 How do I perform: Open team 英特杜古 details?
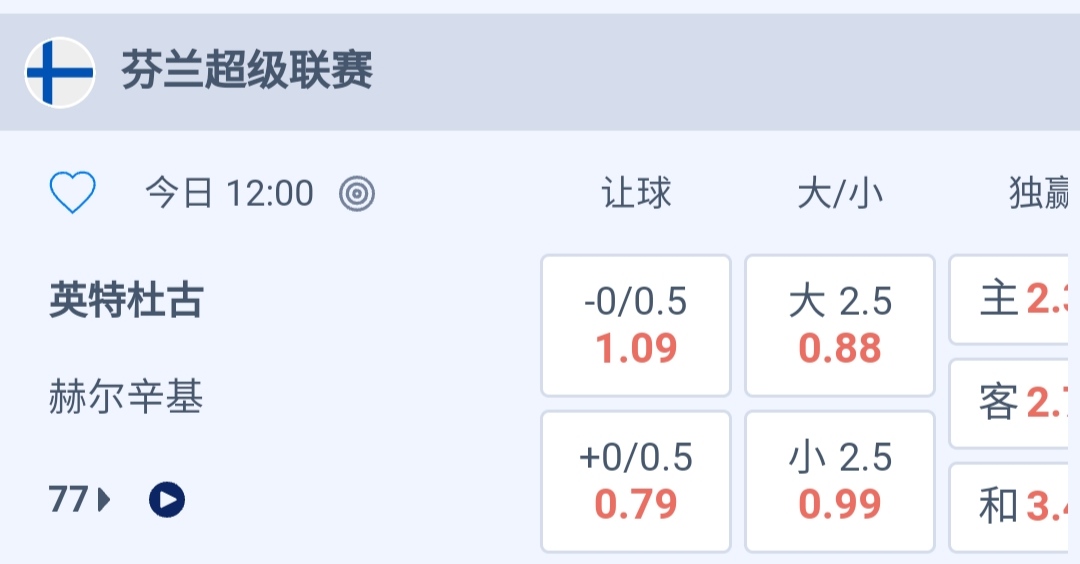(126, 300)
